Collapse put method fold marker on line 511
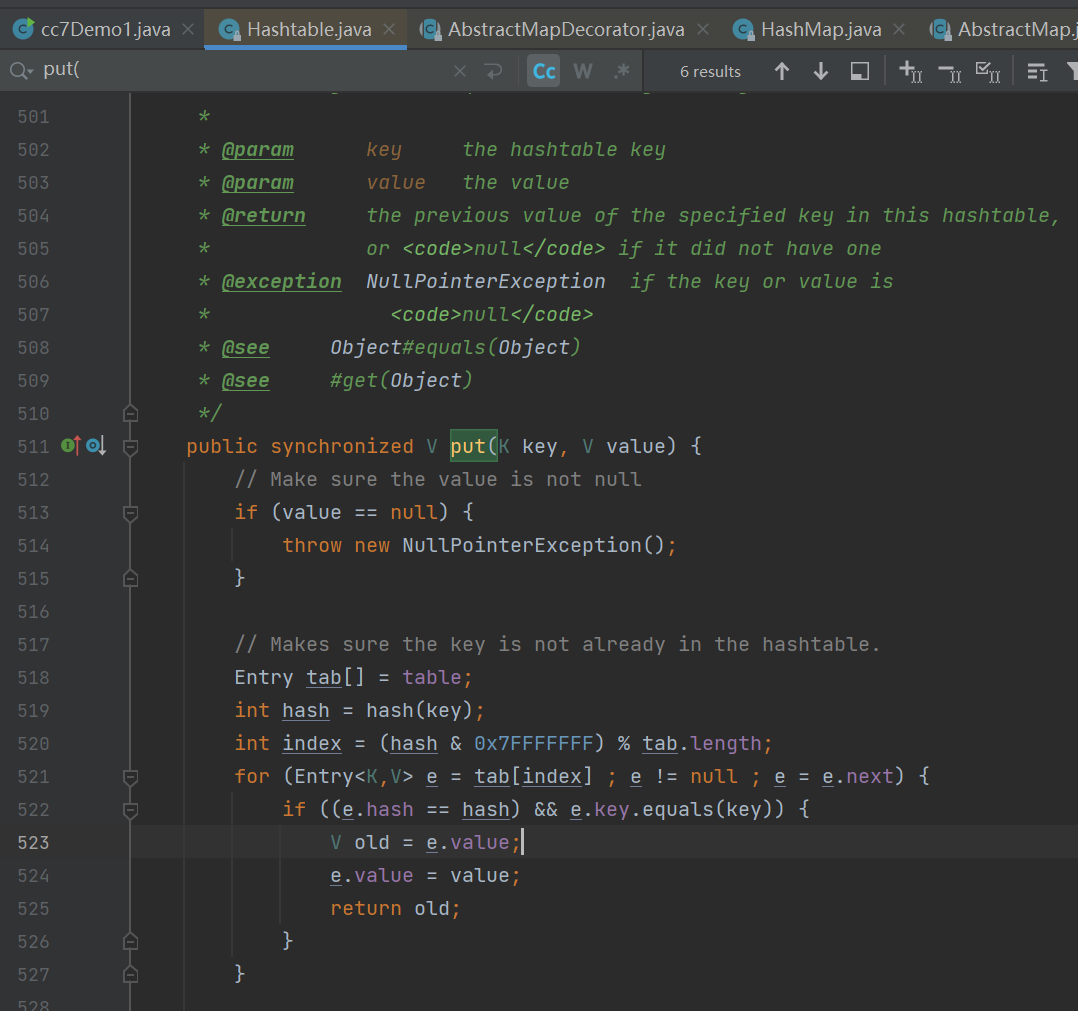The height and width of the screenshot is (1011, 1078). coord(130,447)
